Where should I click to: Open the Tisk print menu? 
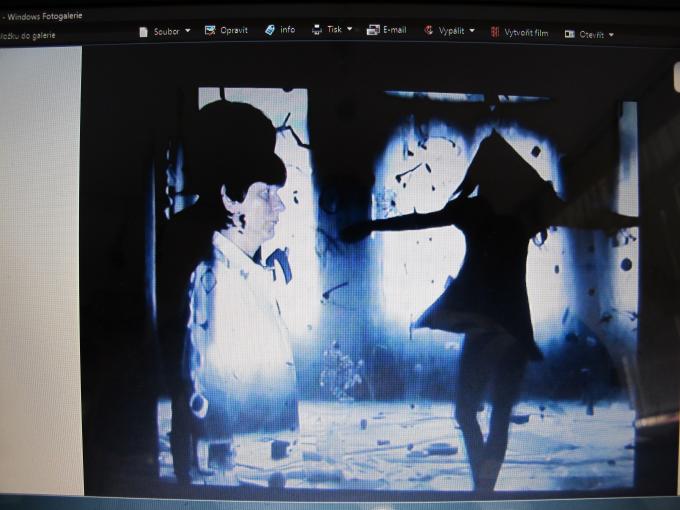(x=334, y=29)
